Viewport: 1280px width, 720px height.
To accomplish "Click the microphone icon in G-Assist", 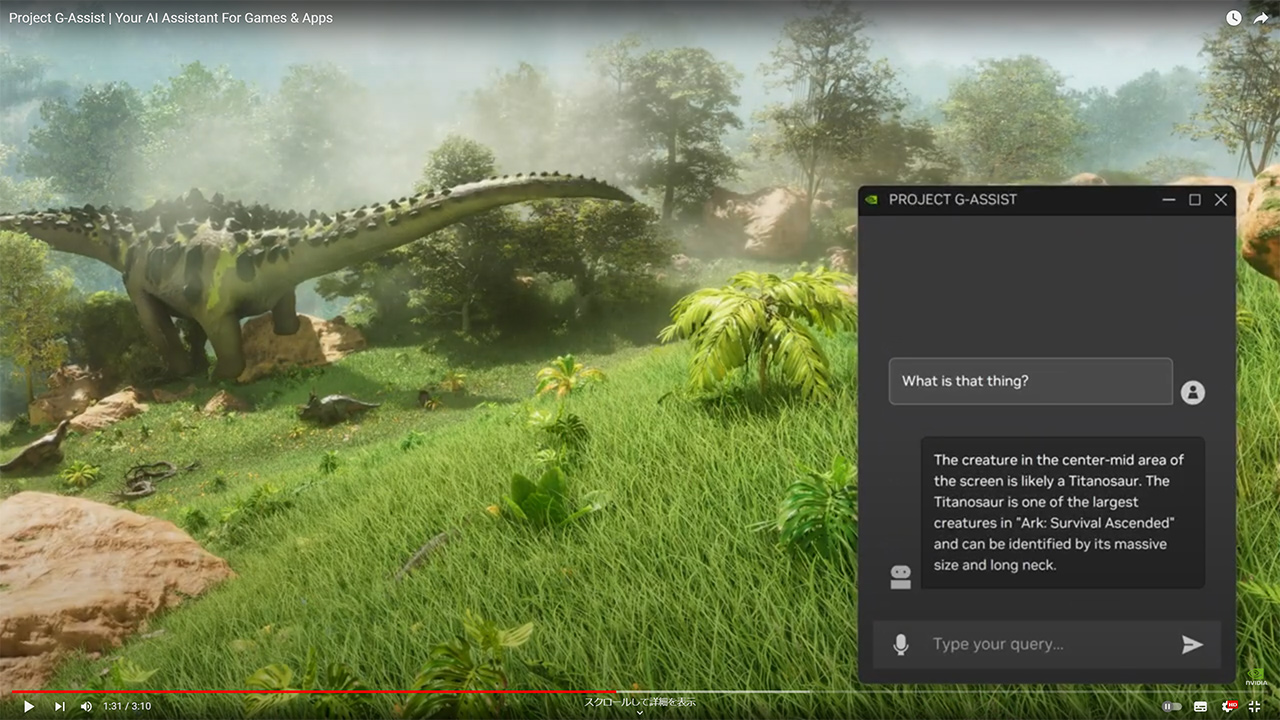I will pyautogui.click(x=901, y=644).
